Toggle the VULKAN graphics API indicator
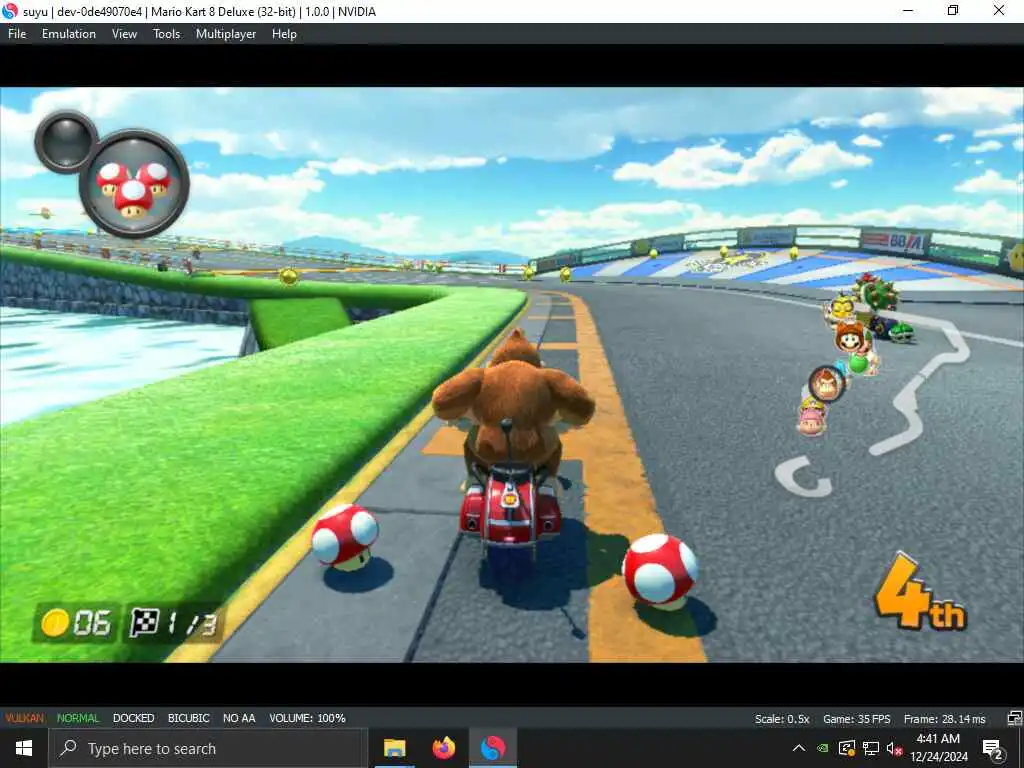 [25, 718]
